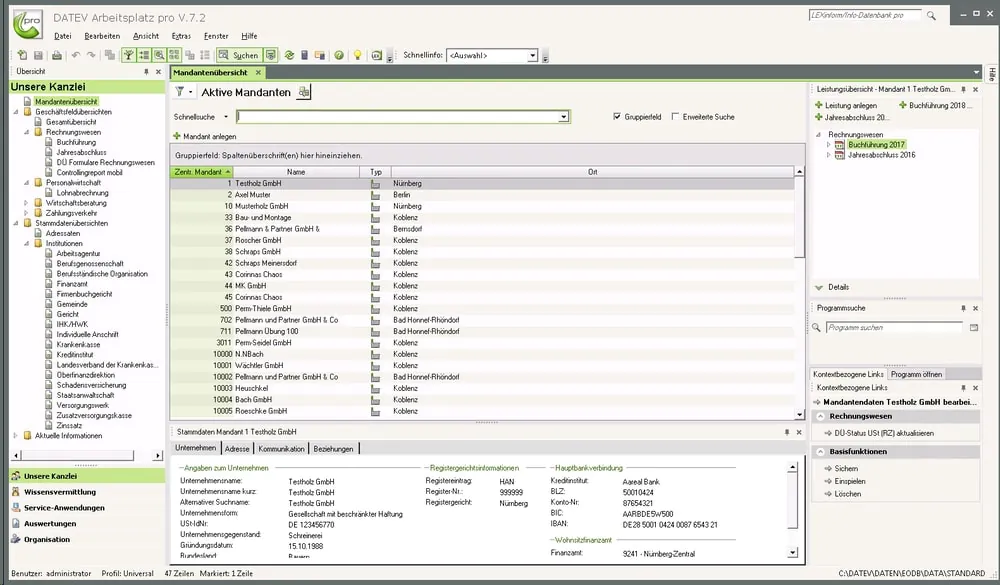1000x585 pixels.
Task: Open the Schnellinfo Auswahl dropdown
Action: point(532,56)
